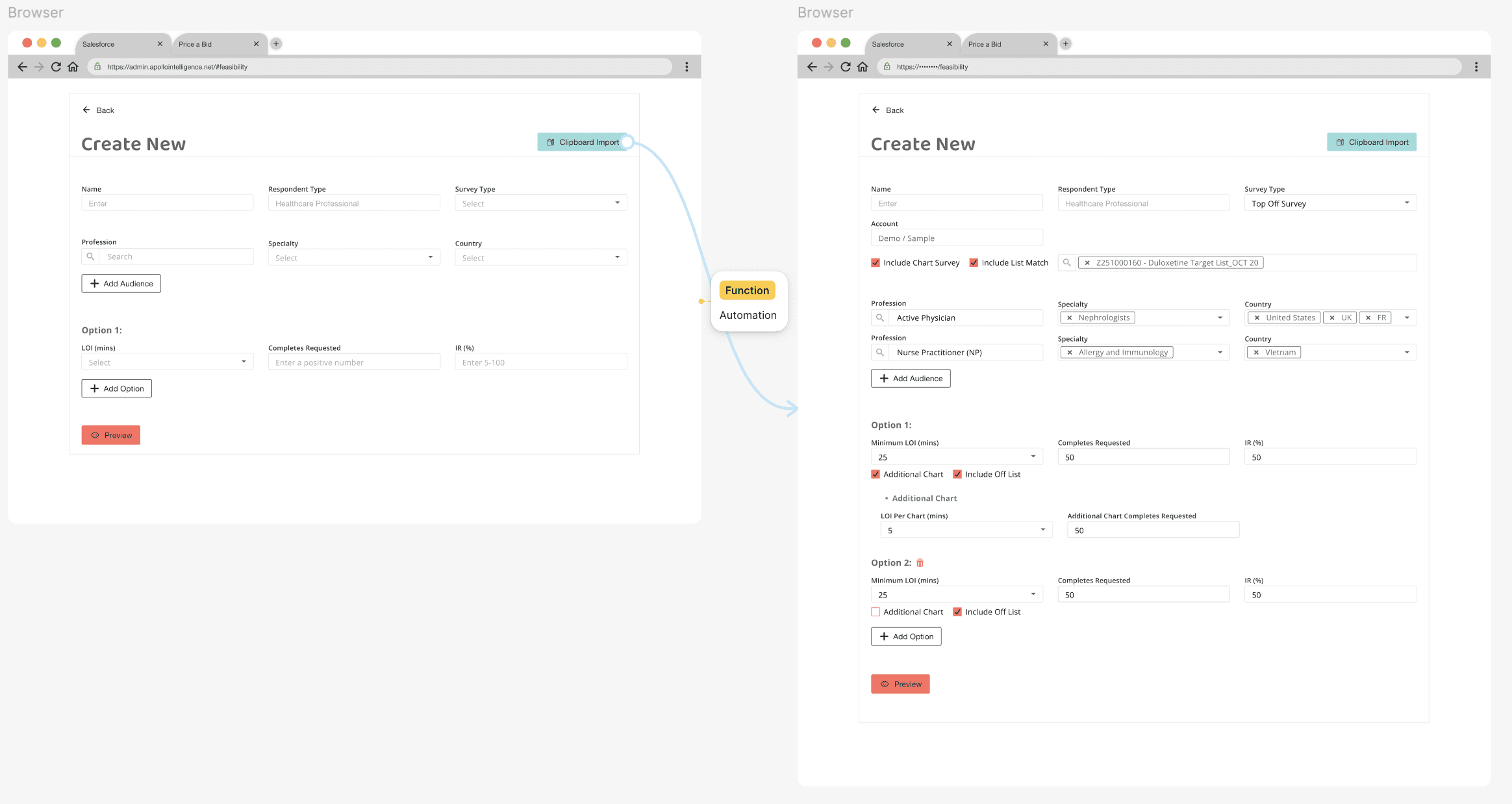
Task: Select the yellow Function label
Action: (x=747, y=290)
